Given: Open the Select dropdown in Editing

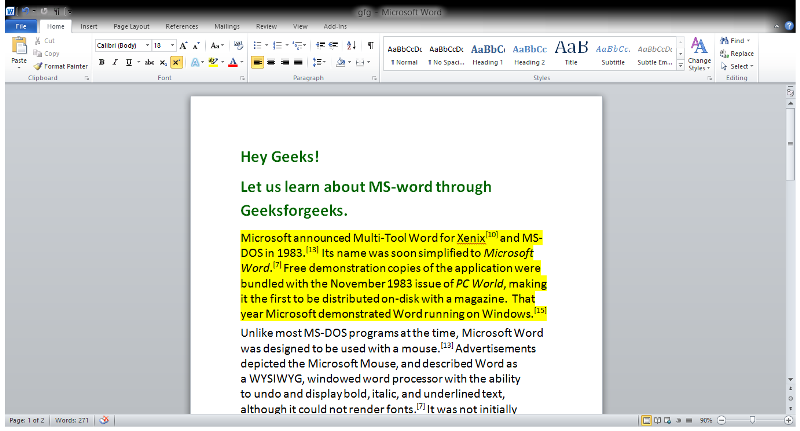Looking at the screenshot, I should coord(738,66).
